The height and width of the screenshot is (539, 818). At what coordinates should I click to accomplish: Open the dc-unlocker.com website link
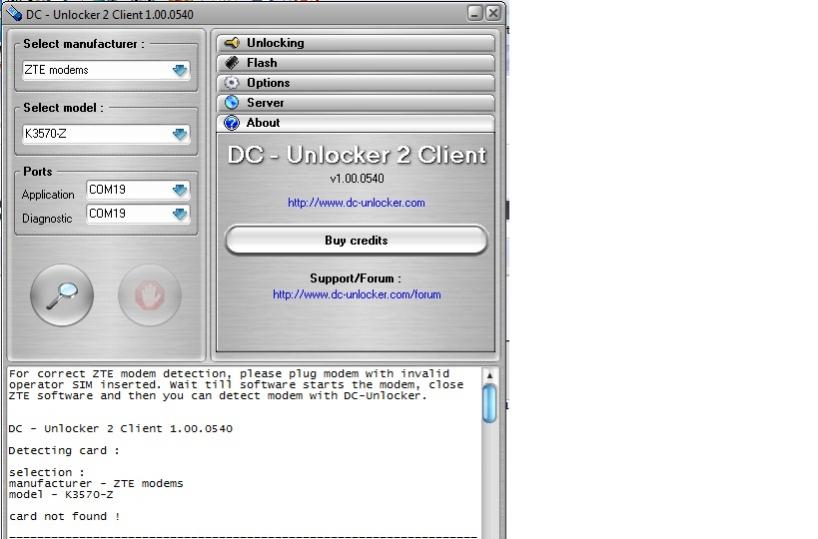tap(356, 203)
